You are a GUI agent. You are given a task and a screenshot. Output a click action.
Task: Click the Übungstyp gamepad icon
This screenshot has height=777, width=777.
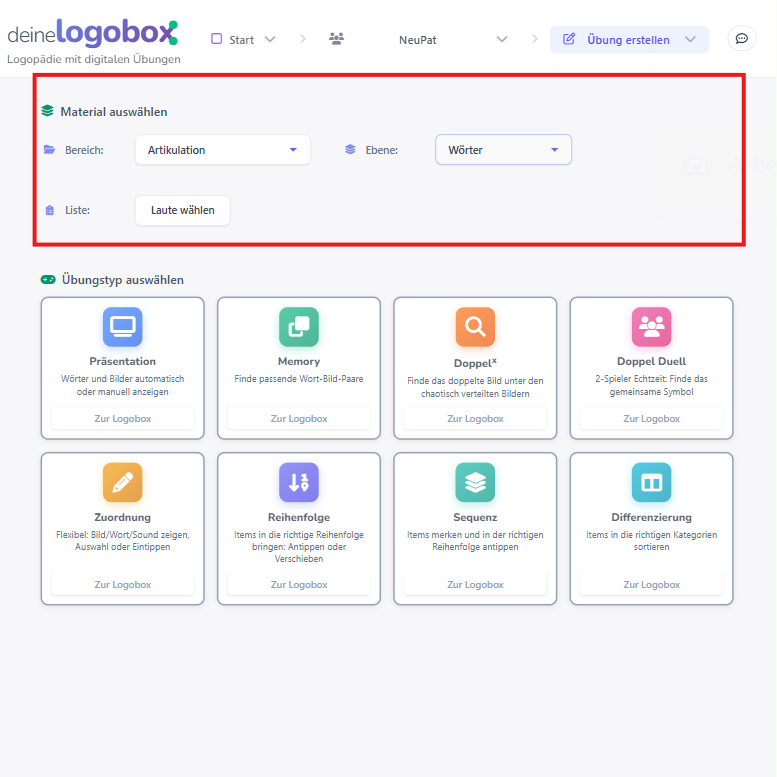point(48,279)
